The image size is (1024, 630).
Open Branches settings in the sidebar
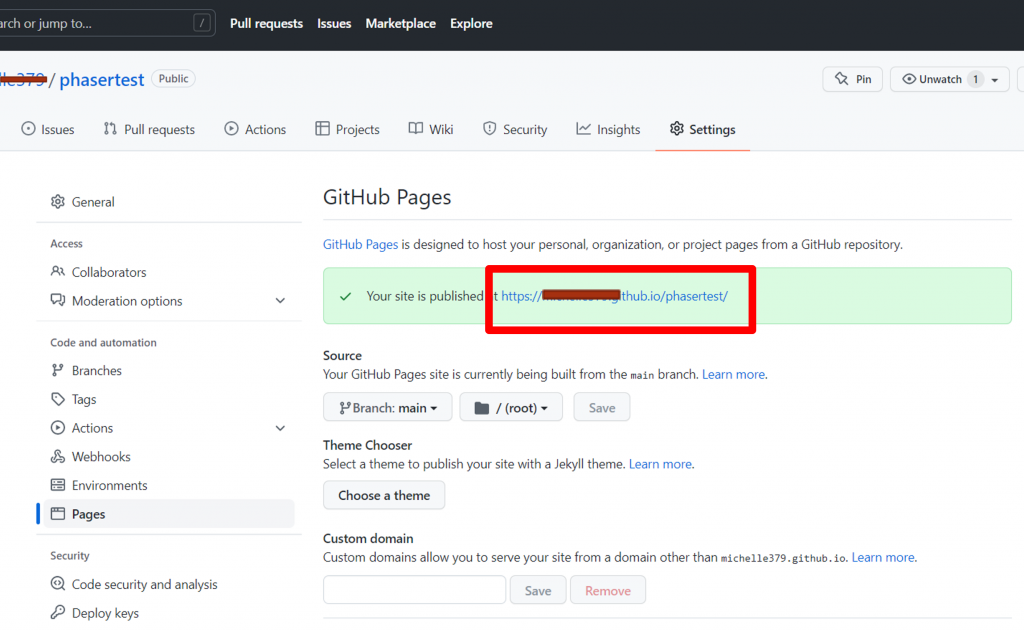(97, 371)
